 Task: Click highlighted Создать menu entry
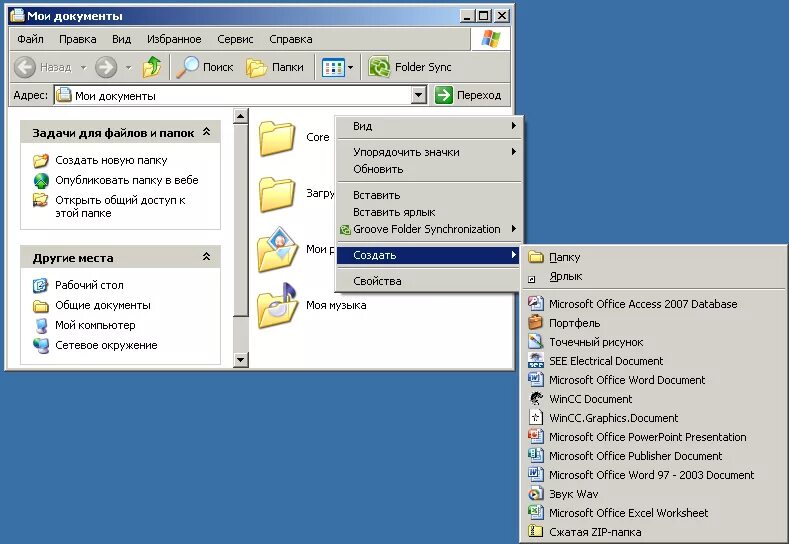[x=428, y=255]
